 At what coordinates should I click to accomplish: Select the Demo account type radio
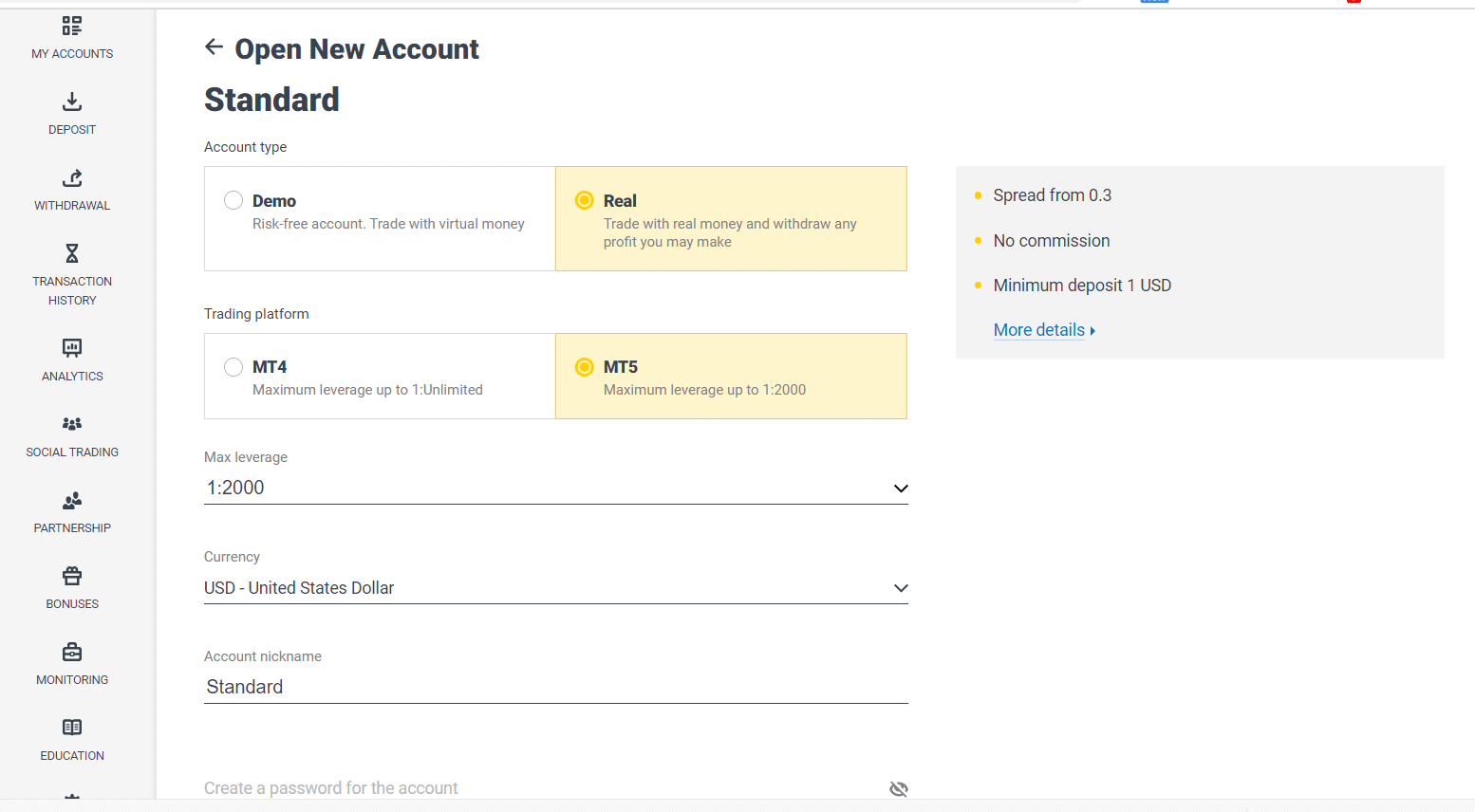pyautogui.click(x=233, y=200)
